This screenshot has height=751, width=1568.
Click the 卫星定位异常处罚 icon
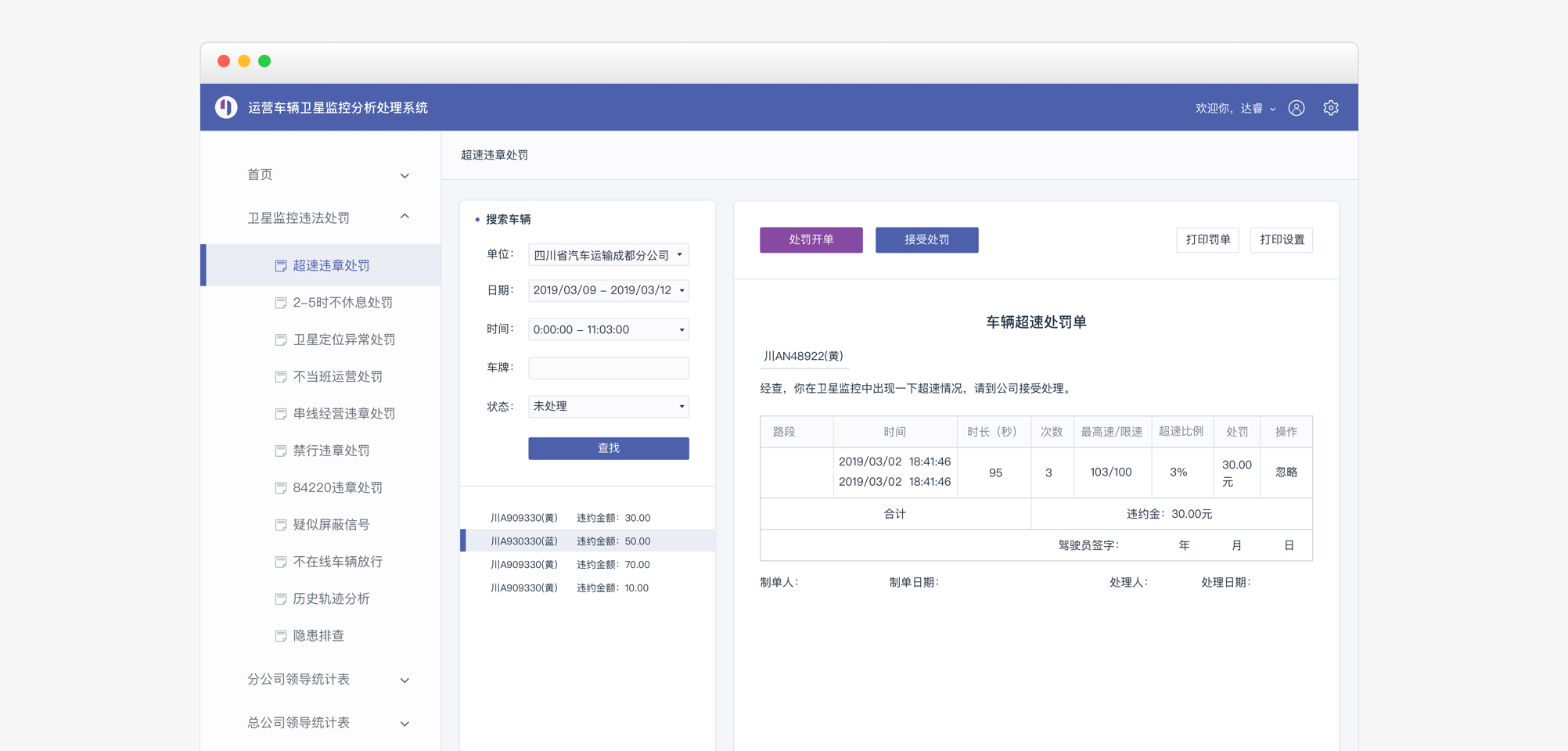click(281, 340)
